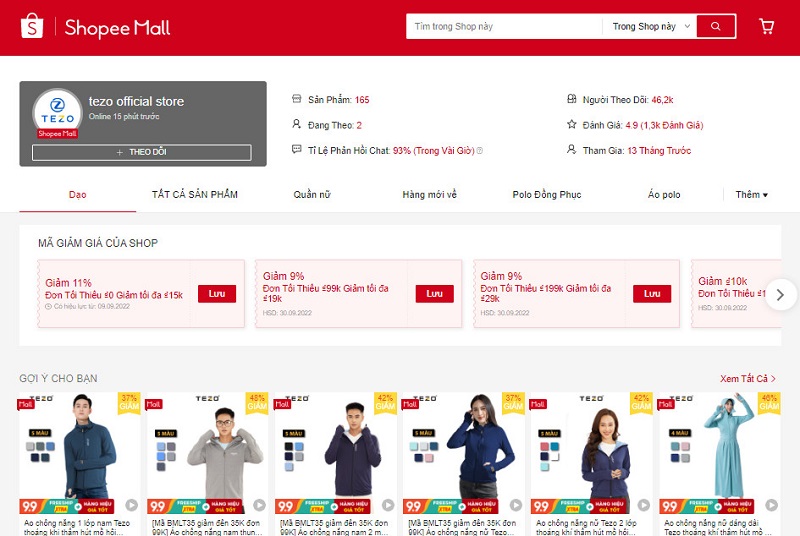Click the red search magnifier button
Screen dimensions: 800x536
(715, 27)
